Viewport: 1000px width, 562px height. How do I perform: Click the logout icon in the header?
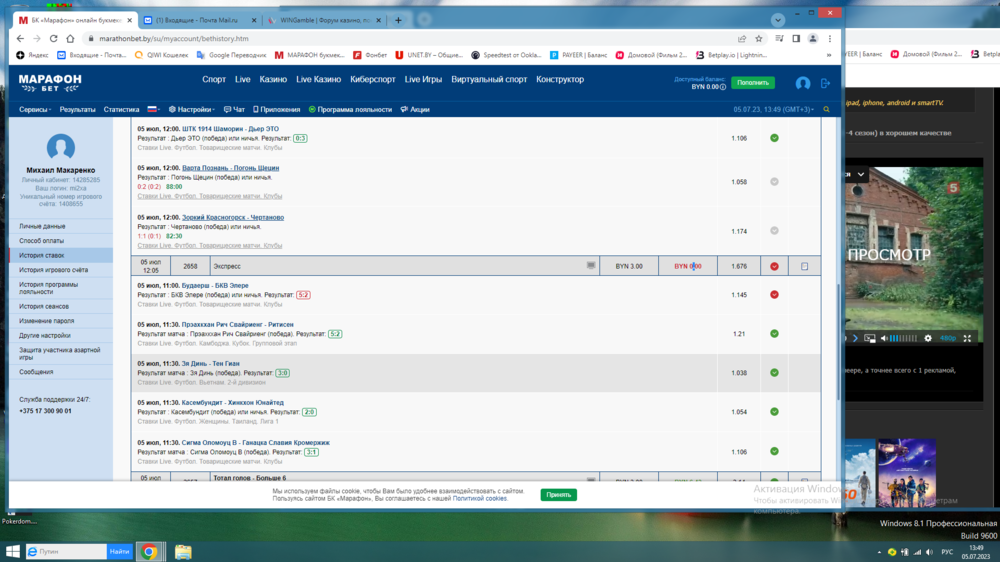[825, 84]
